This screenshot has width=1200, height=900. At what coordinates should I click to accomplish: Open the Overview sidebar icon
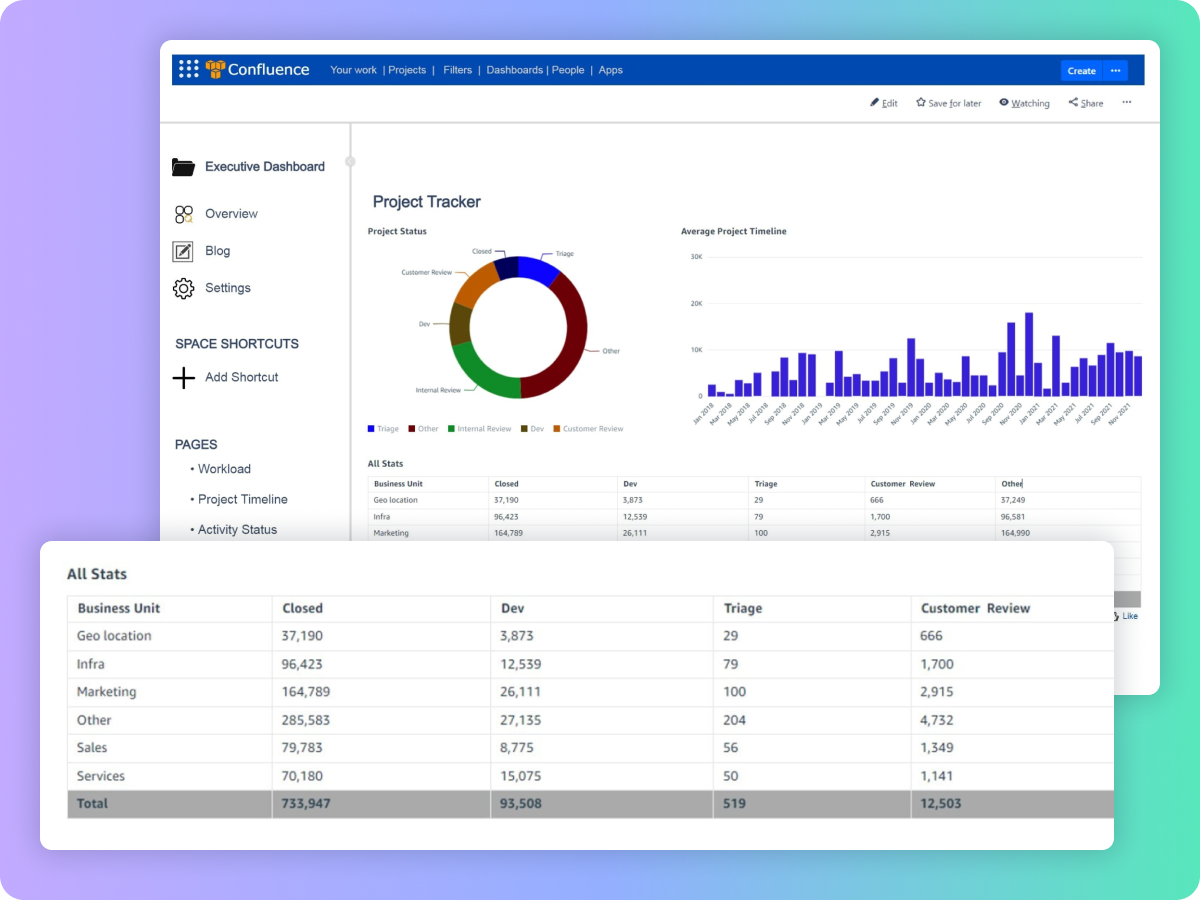[x=183, y=214]
